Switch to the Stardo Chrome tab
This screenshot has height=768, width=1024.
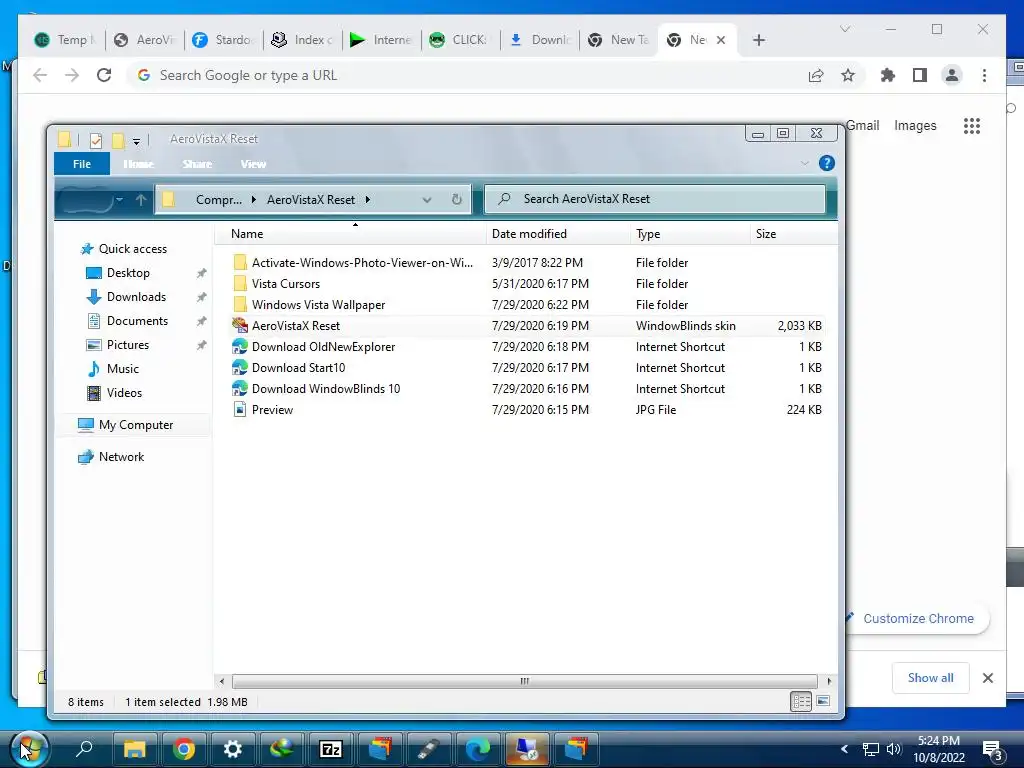pyautogui.click(x=223, y=40)
